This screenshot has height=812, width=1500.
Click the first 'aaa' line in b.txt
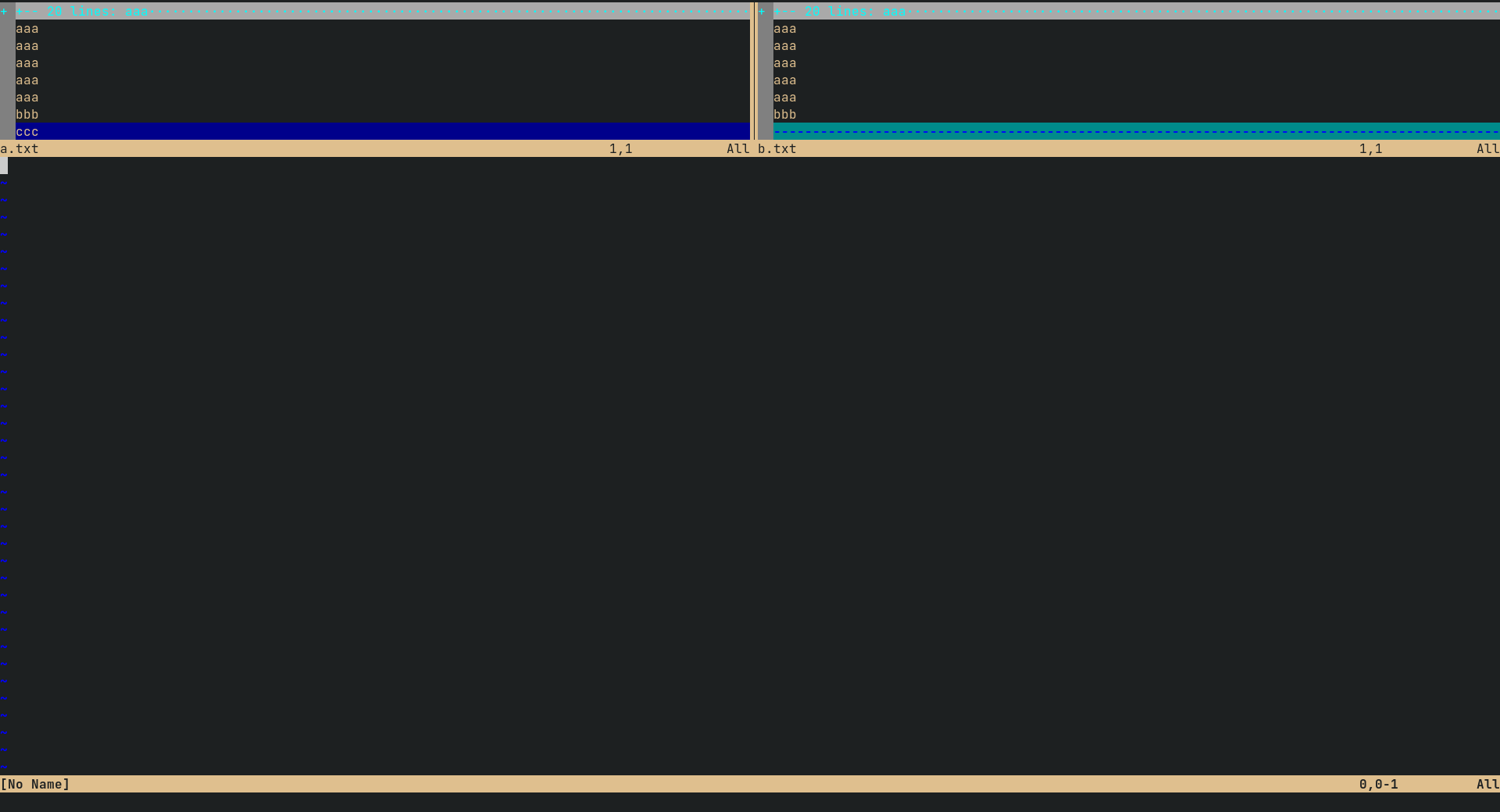(784, 29)
